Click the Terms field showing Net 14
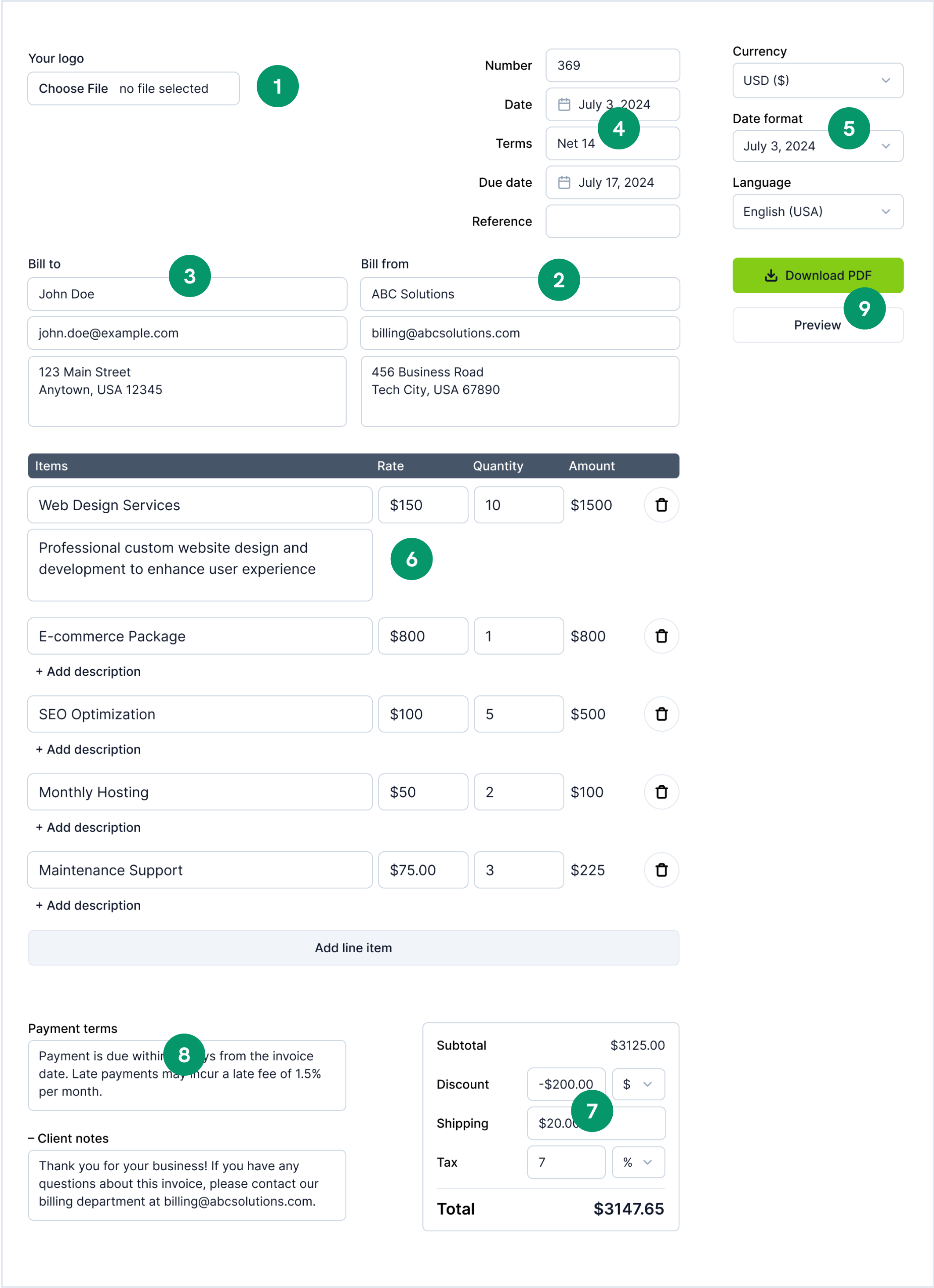 (612, 143)
